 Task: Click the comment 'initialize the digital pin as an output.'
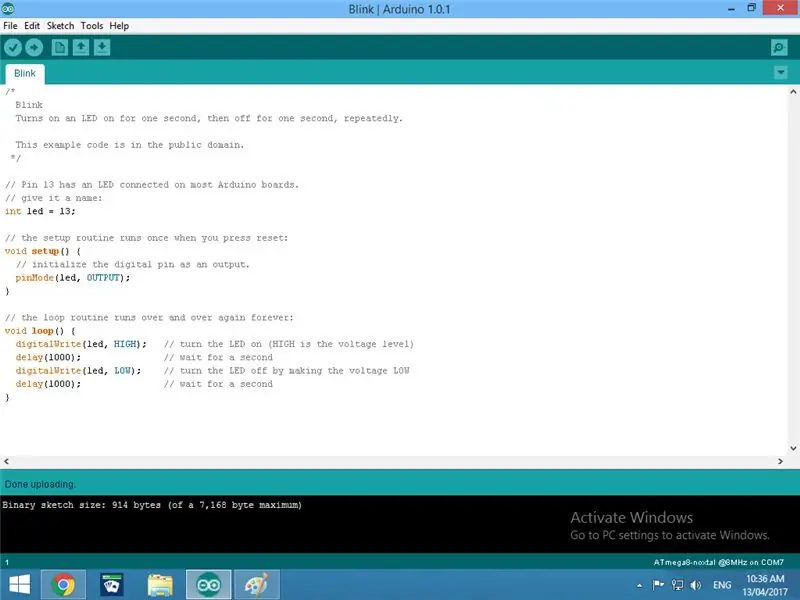click(x=133, y=264)
